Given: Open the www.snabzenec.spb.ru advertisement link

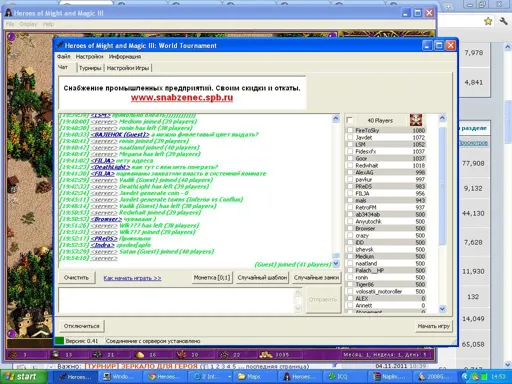Looking at the screenshot, I should (x=182, y=98).
